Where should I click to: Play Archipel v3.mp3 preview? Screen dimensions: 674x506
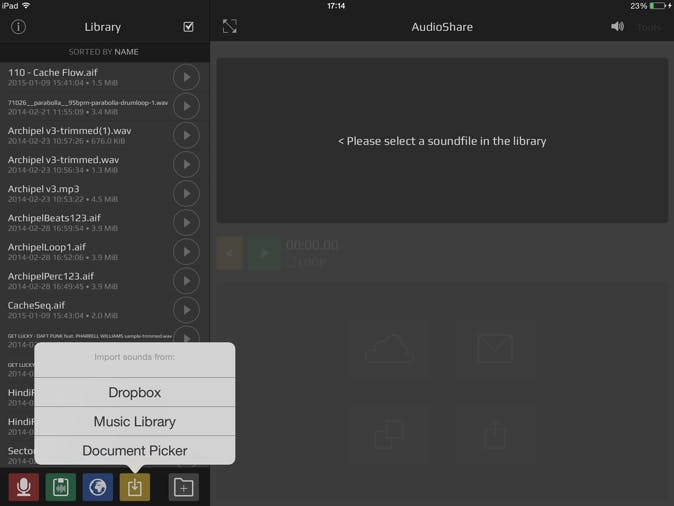tap(186, 193)
